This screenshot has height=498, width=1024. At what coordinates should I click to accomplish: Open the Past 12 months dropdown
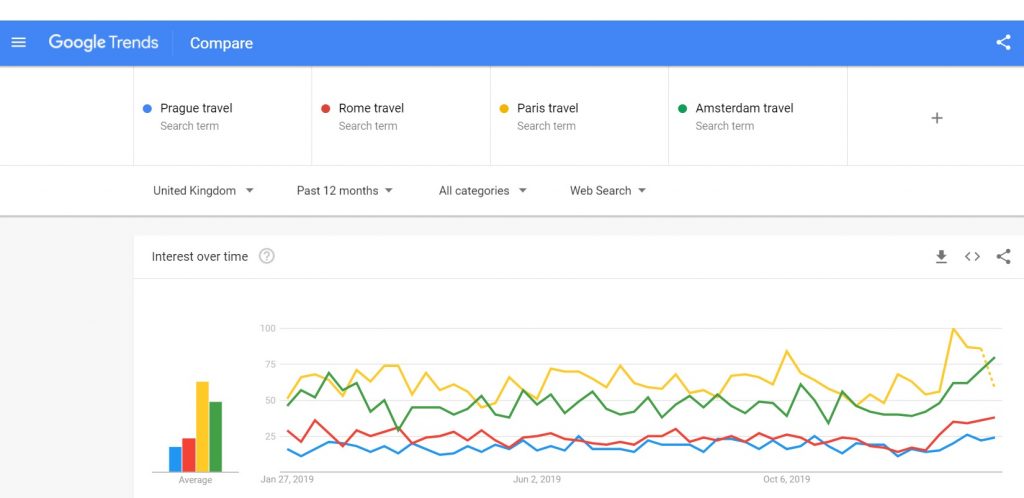click(345, 191)
